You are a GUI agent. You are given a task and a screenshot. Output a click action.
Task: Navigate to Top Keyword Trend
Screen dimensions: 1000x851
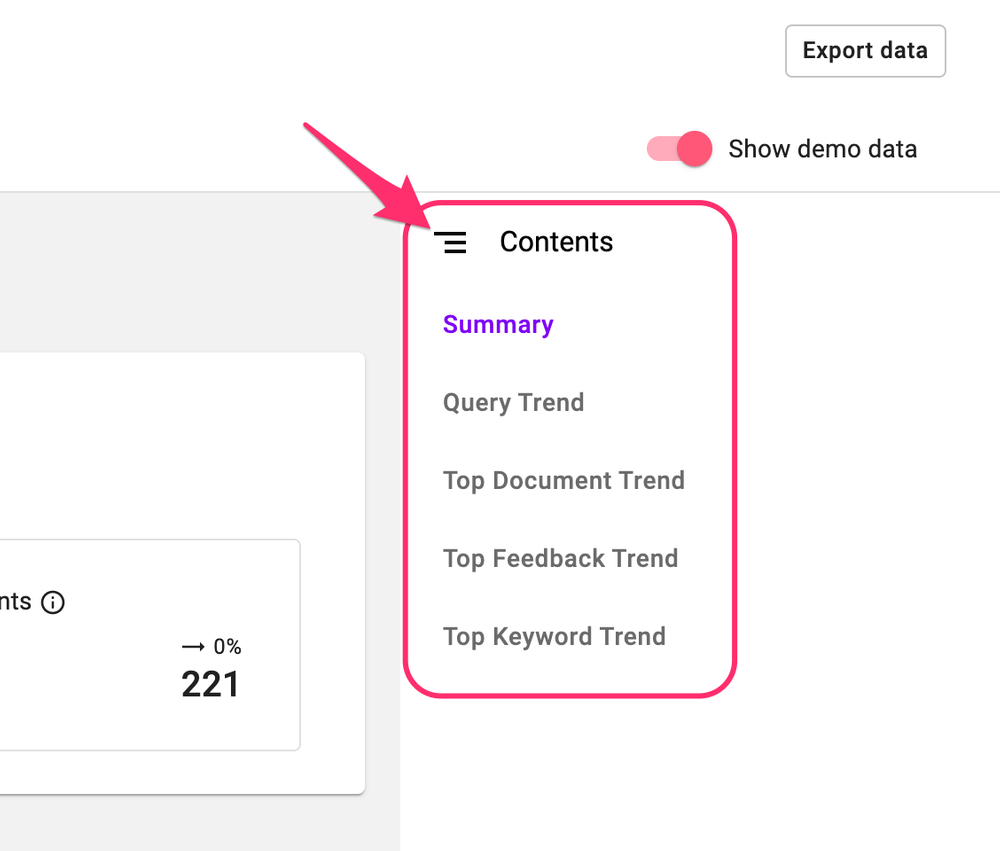[554, 636]
